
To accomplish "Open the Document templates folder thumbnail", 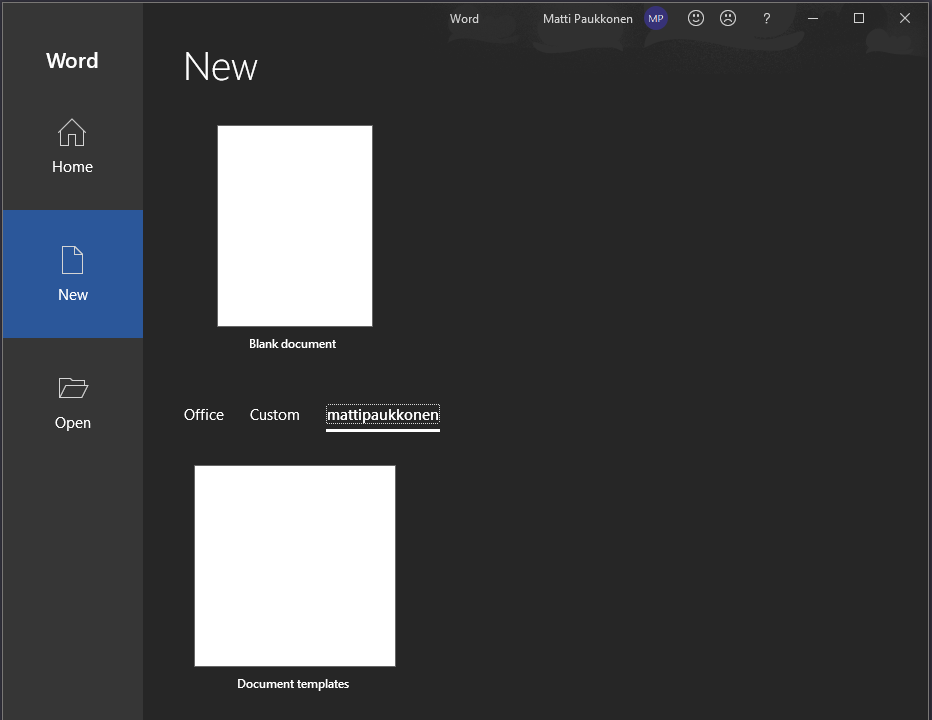I will [x=295, y=566].
